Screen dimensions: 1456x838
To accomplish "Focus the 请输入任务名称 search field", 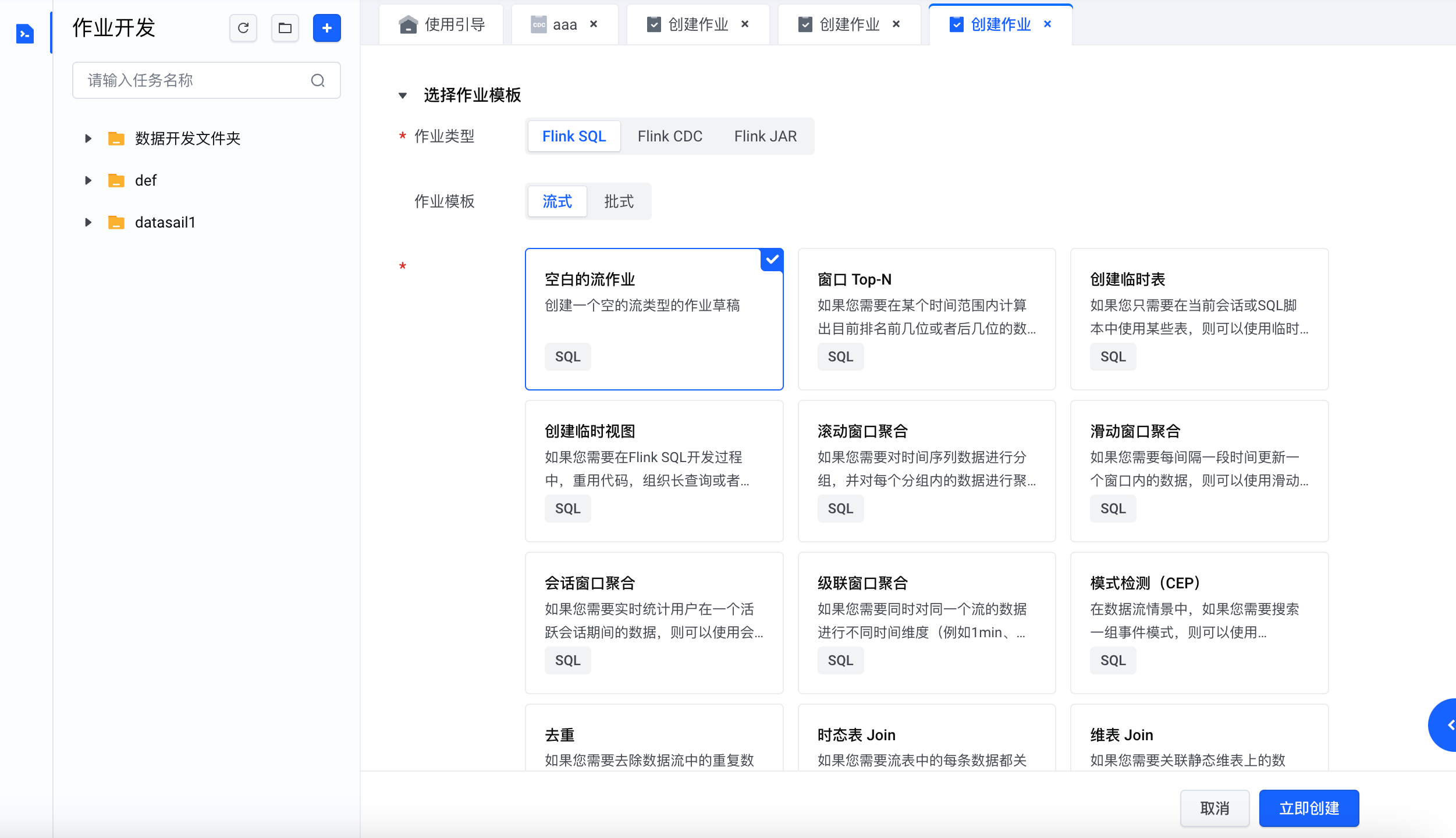I will point(206,80).
